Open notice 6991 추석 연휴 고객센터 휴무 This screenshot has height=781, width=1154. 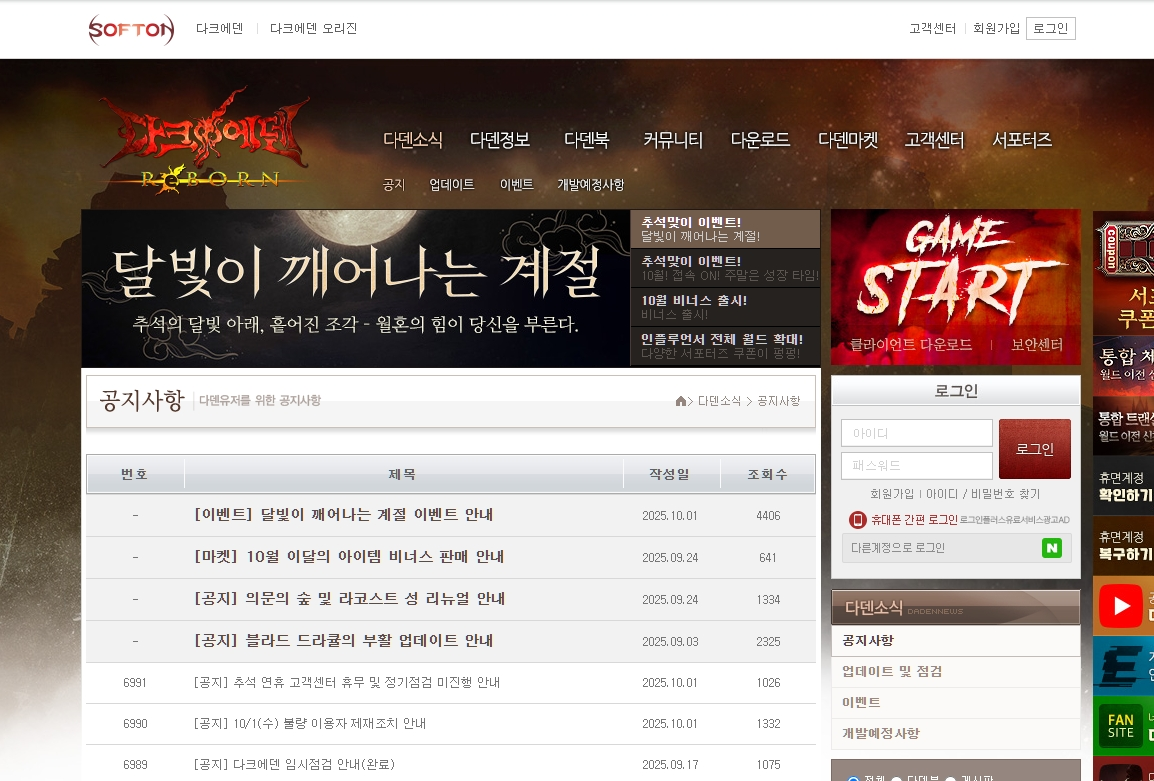(347, 682)
